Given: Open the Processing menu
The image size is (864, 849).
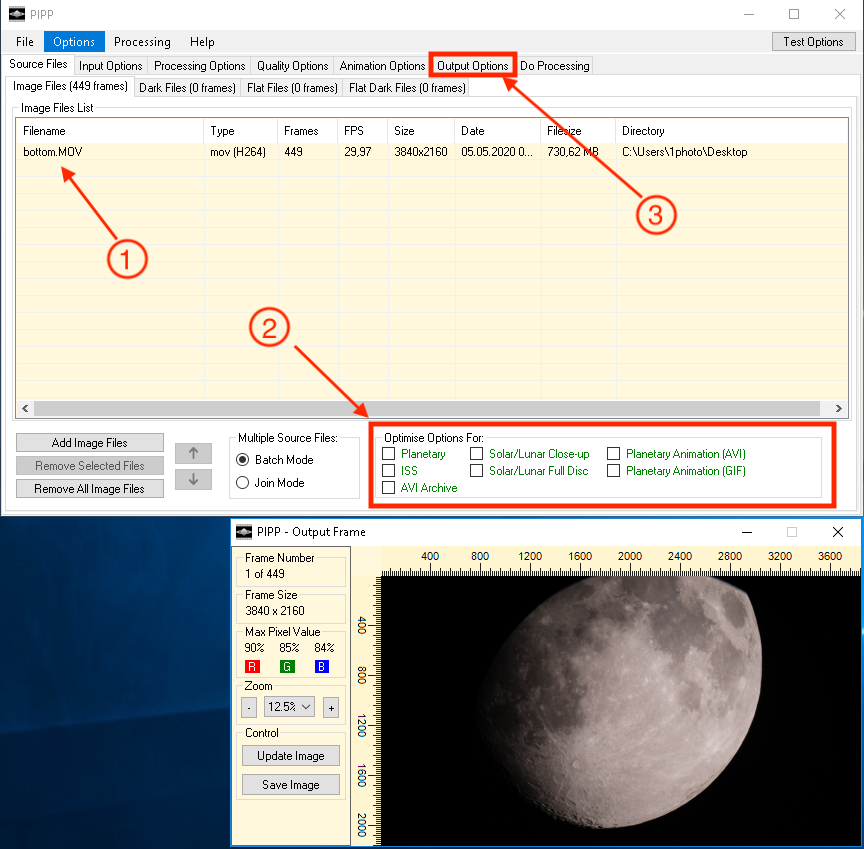Looking at the screenshot, I should pos(142,42).
